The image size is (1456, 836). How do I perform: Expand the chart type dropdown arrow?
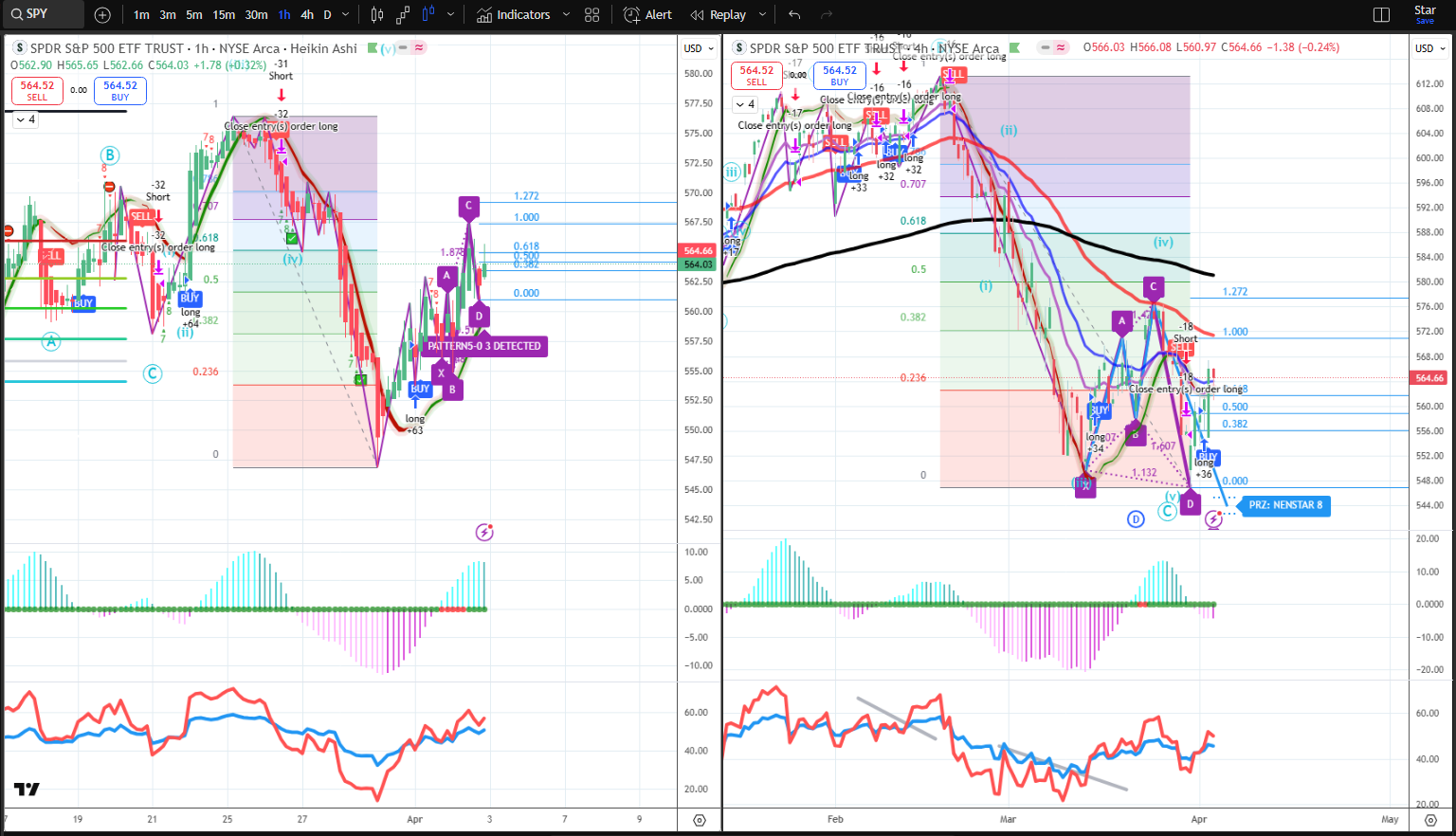[450, 15]
